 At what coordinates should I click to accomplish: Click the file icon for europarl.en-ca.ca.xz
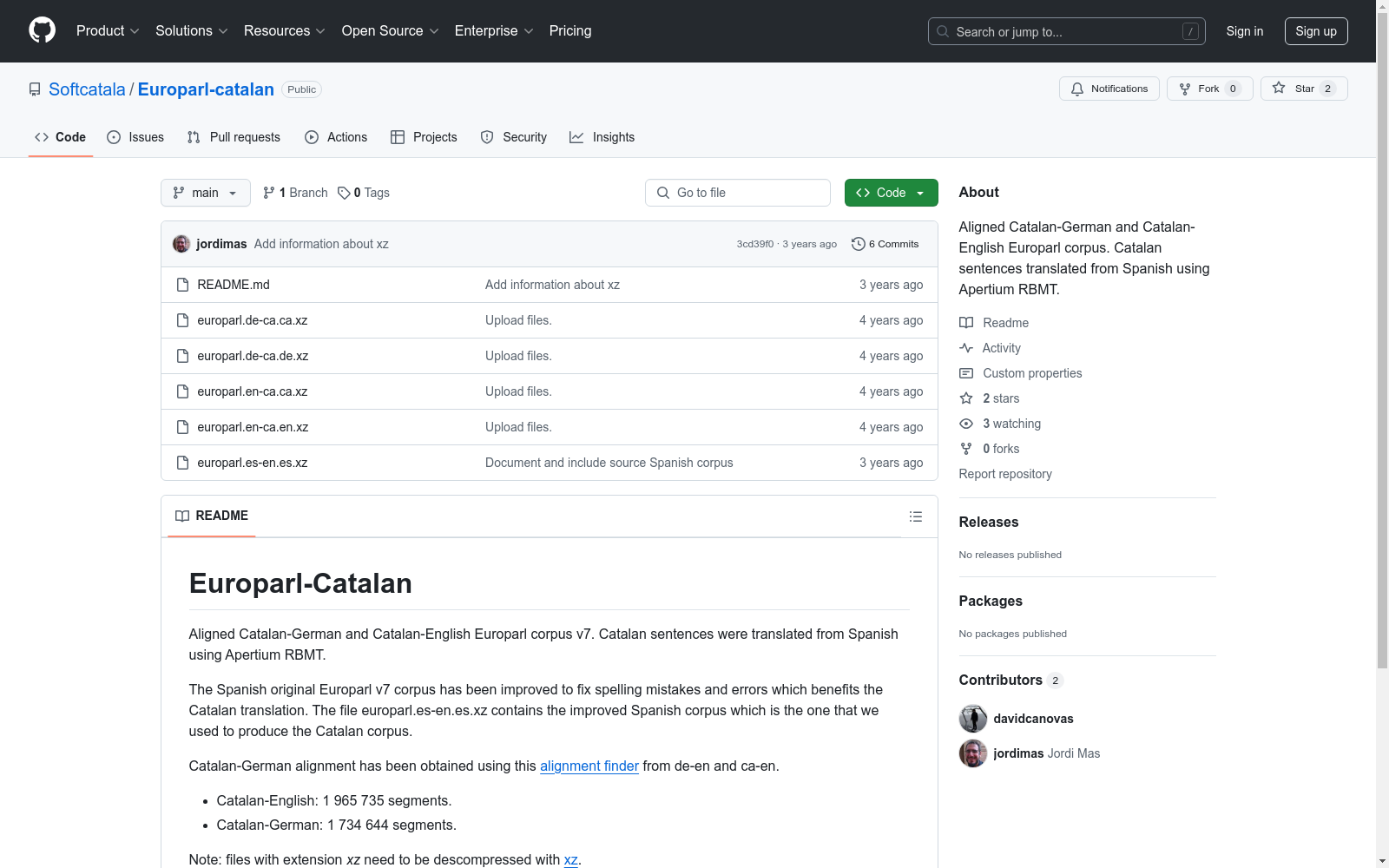pyautogui.click(x=182, y=391)
